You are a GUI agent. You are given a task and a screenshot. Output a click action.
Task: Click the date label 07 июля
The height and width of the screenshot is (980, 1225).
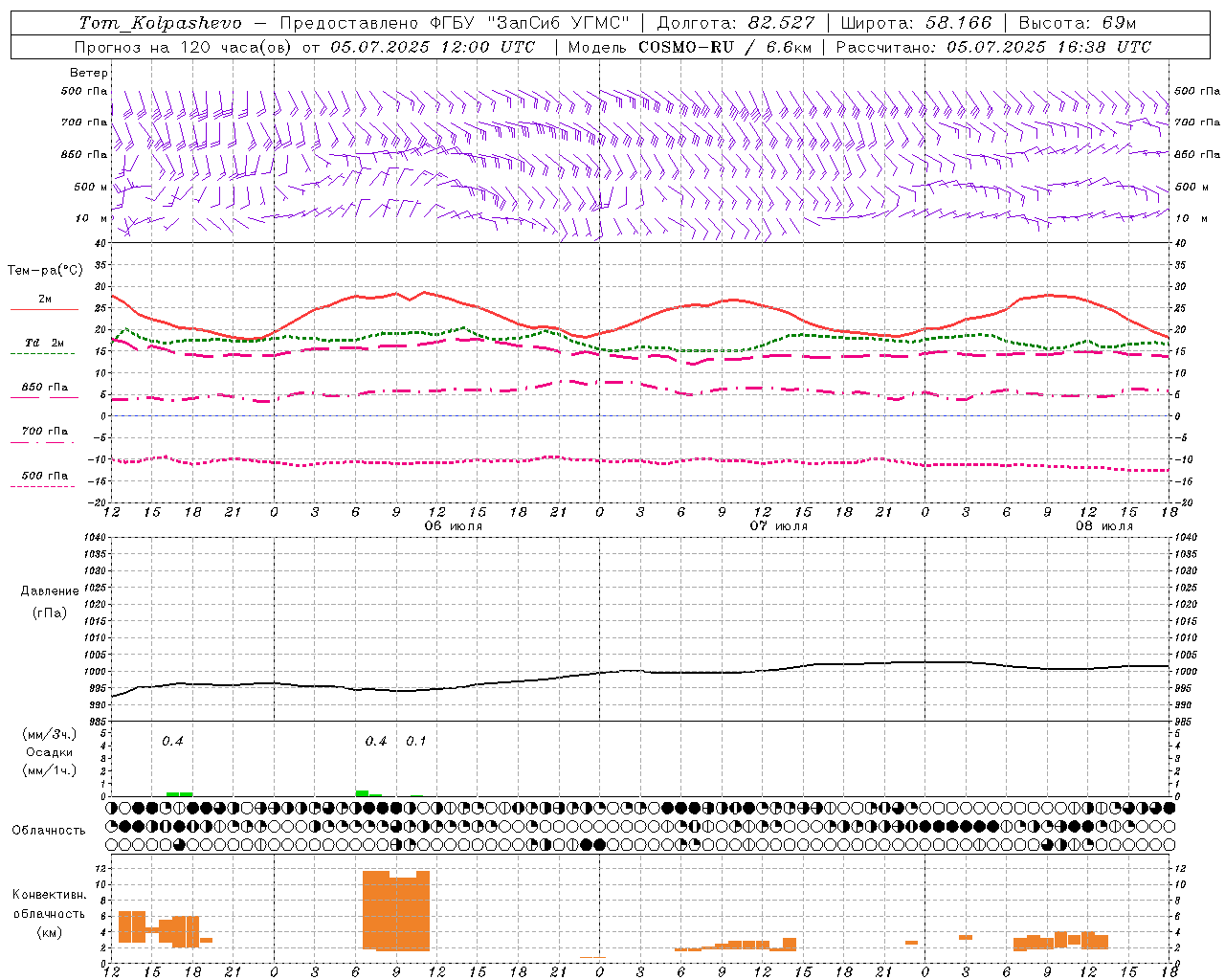point(779,526)
